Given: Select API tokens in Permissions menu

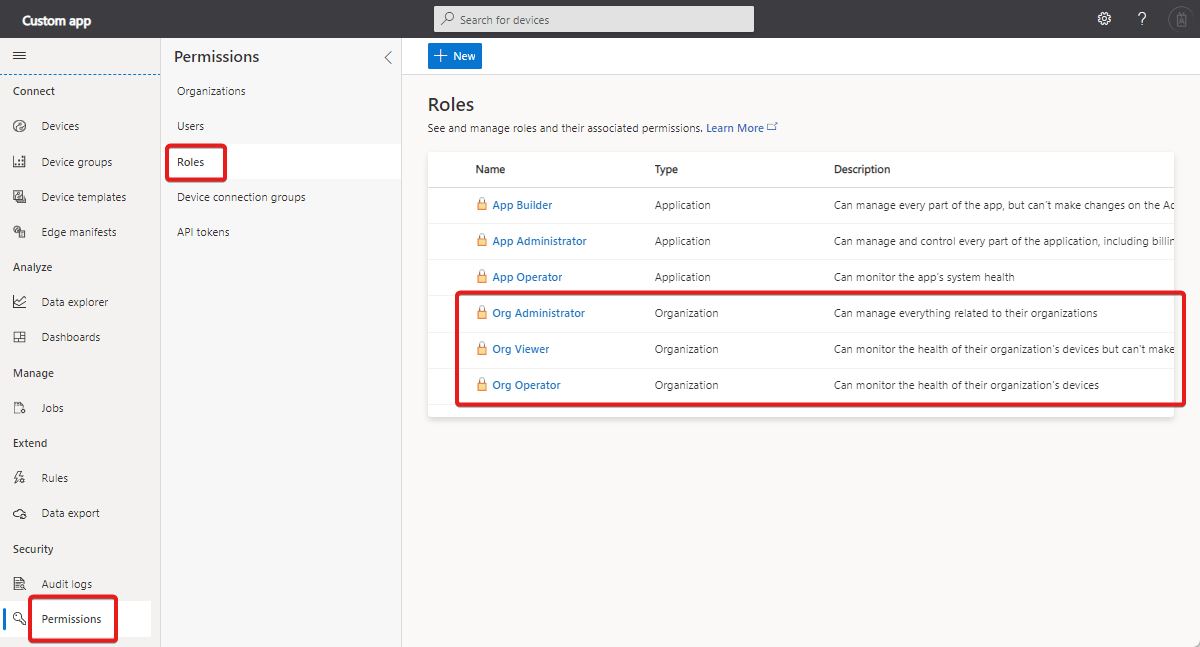Looking at the screenshot, I should [x=203, y=232].
